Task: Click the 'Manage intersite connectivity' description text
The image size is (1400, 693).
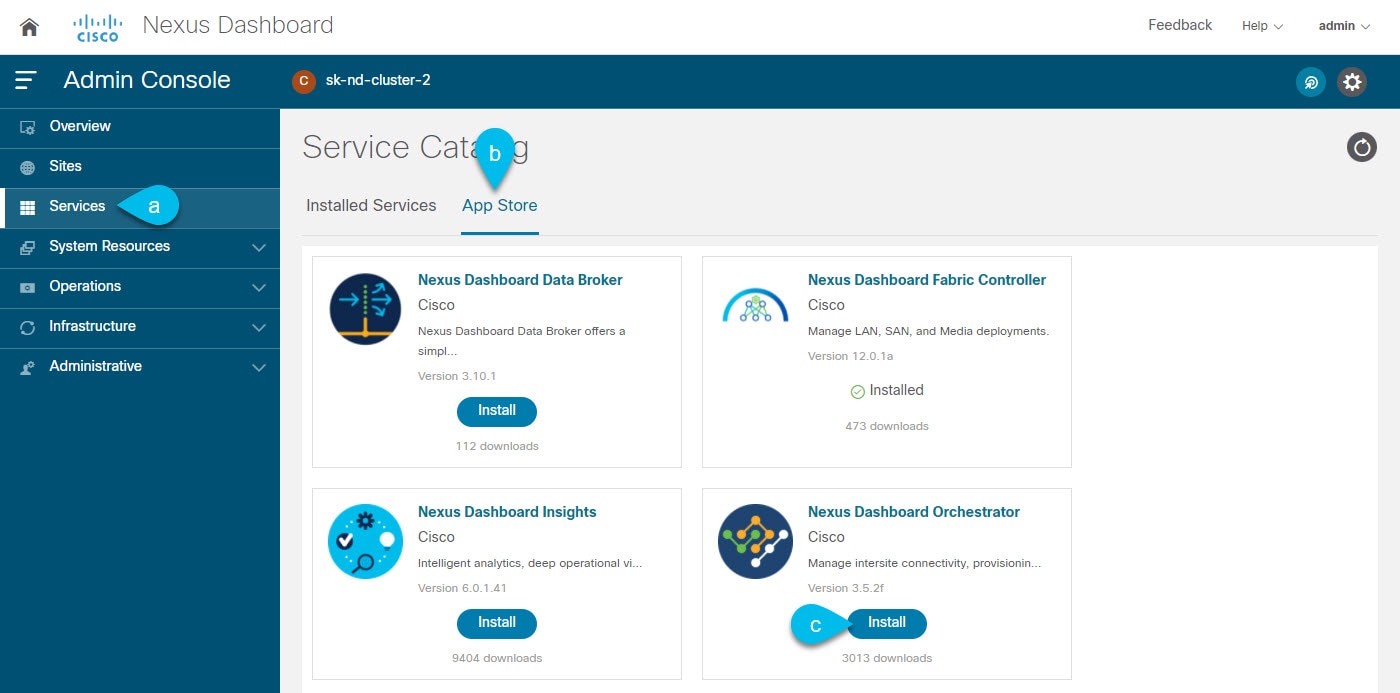Action: click(924, 563)
